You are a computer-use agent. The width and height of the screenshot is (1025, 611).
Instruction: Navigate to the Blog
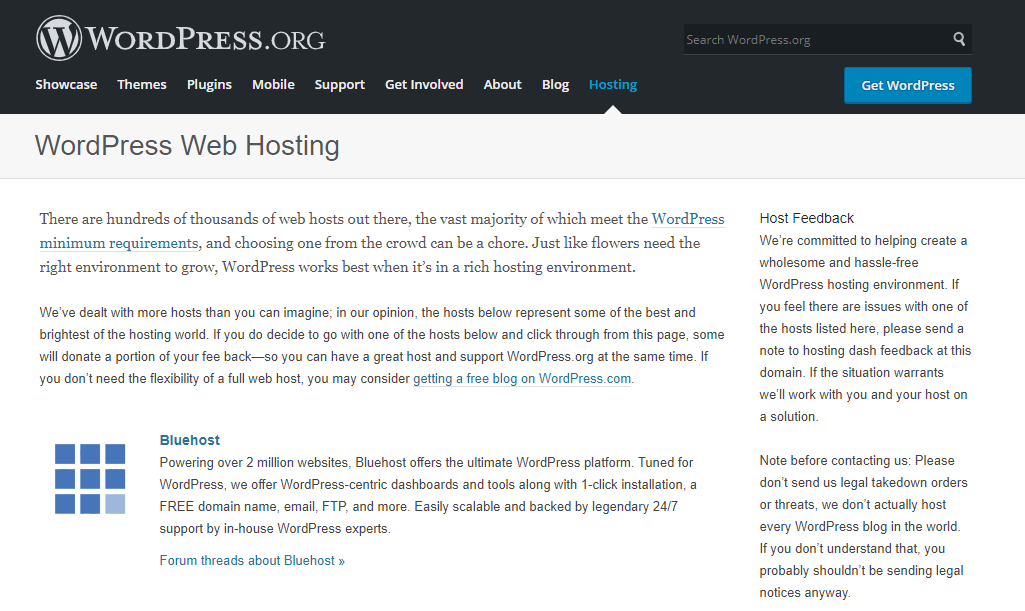click(x=555, y=85)
